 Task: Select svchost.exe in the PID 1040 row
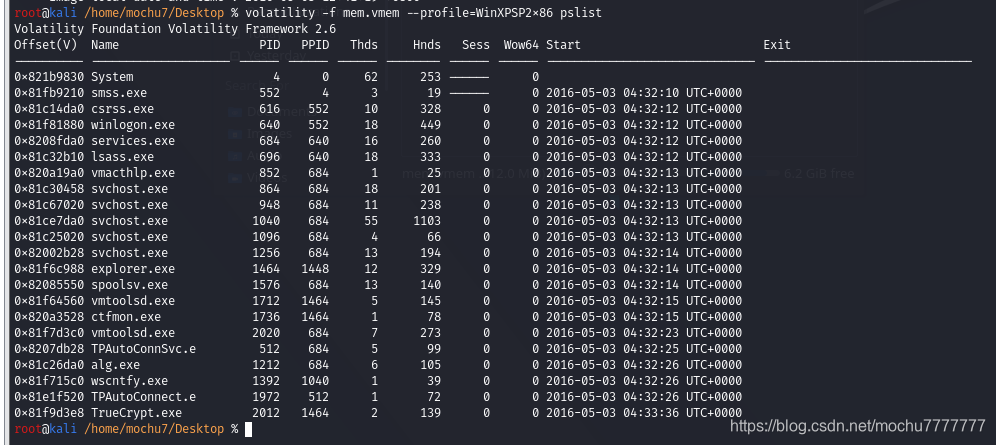[130, 221]
